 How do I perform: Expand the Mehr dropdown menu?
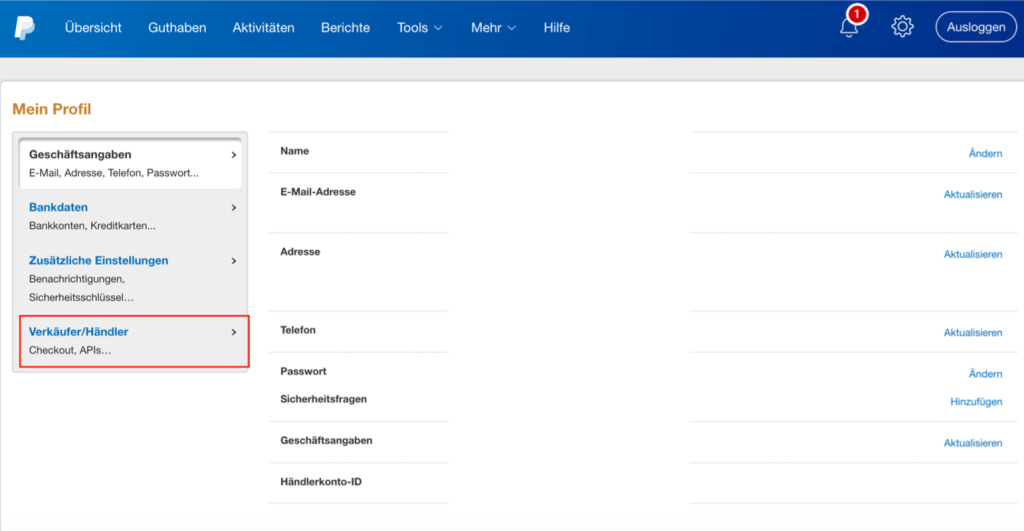[x=493, y=27]
